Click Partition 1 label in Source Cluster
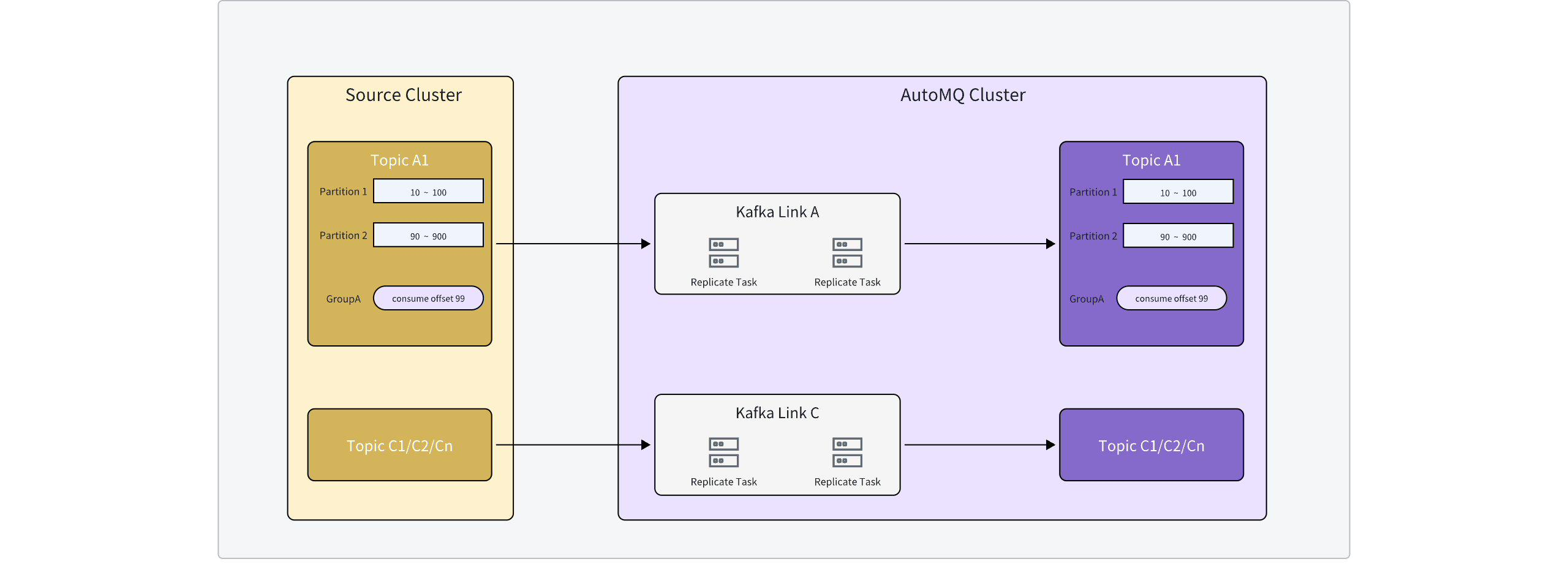This screenshot has height=578, width=1568. (x=343, y=192)
